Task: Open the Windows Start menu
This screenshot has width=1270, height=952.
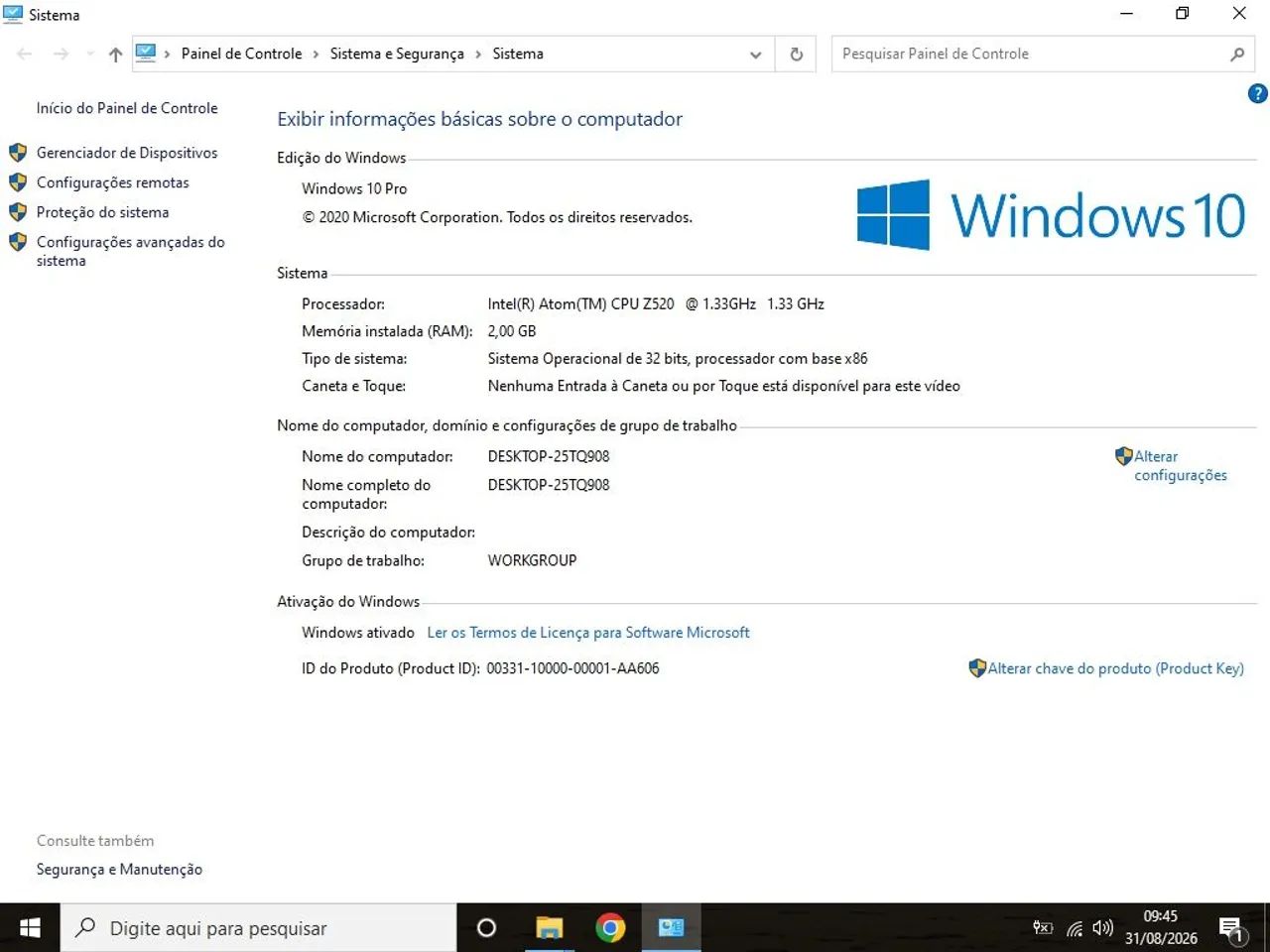Action: coord(30,928)
